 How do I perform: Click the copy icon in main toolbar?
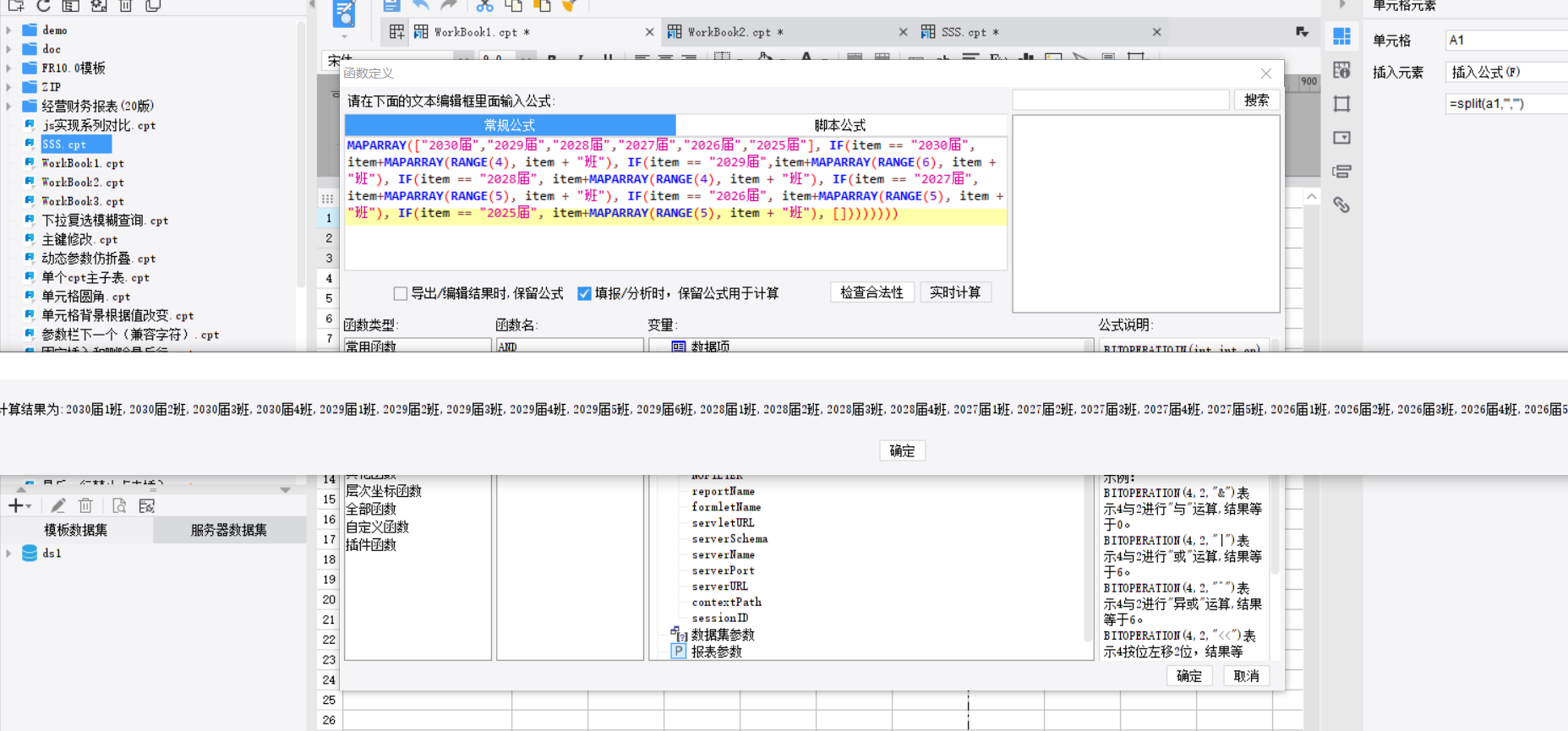(x=513, y=6)
